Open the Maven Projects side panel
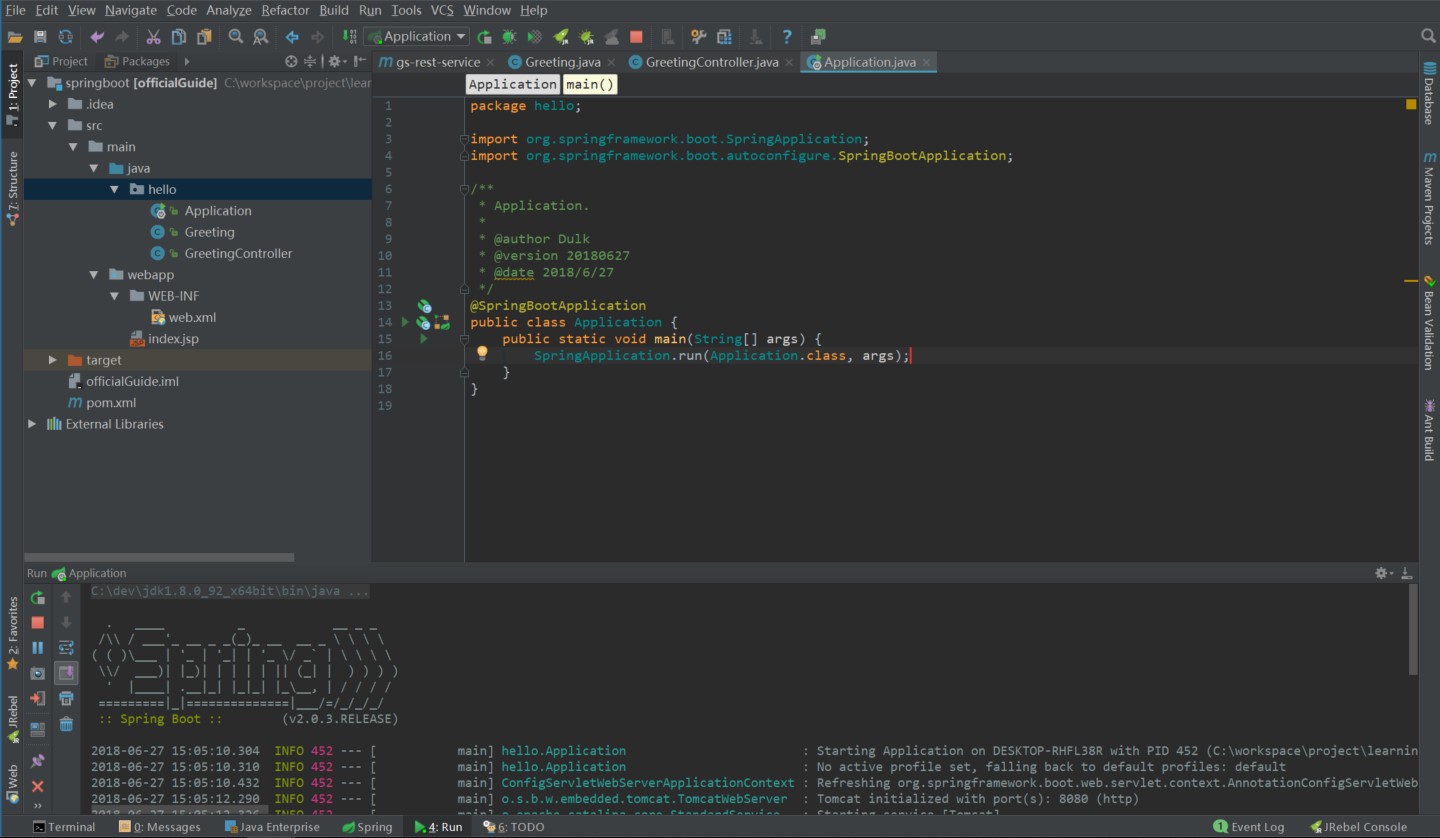Image resolution: width=1440 pixels, height=838 pixels. [x=1429, y=198]
